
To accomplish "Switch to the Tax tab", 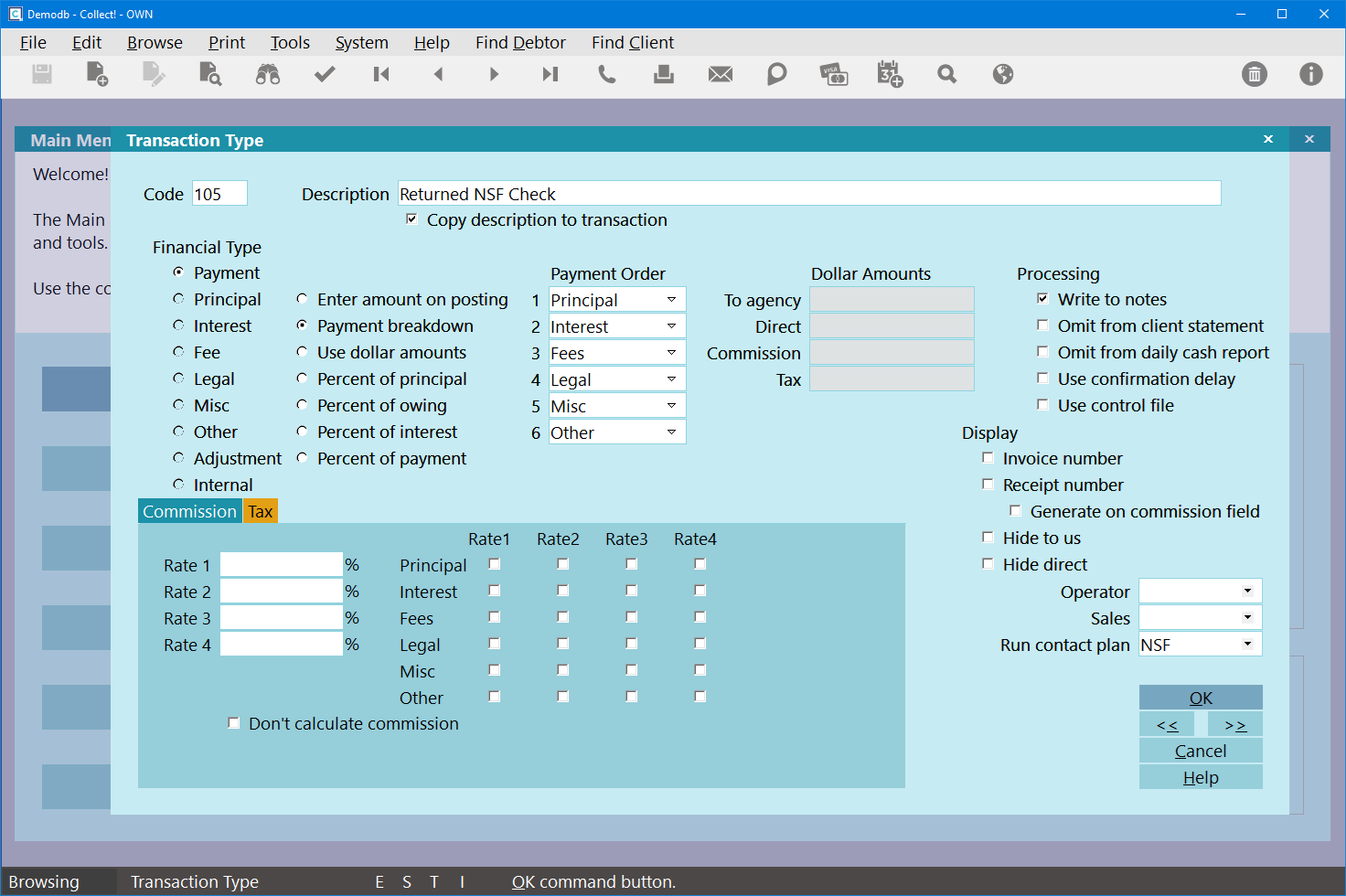I will click(261, 511).
